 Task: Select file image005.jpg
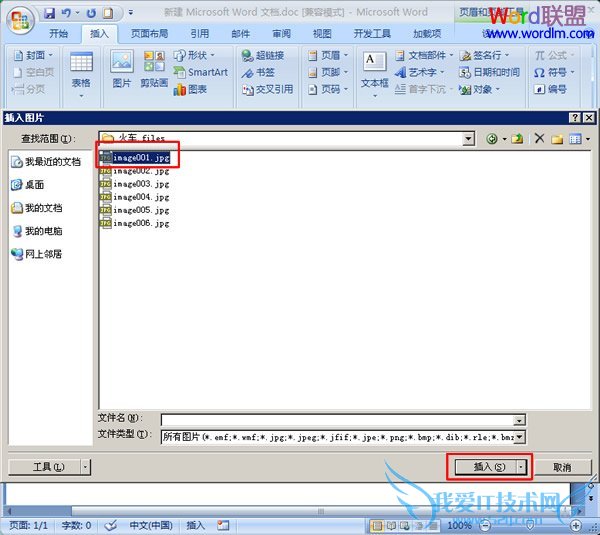pos(135,210)
